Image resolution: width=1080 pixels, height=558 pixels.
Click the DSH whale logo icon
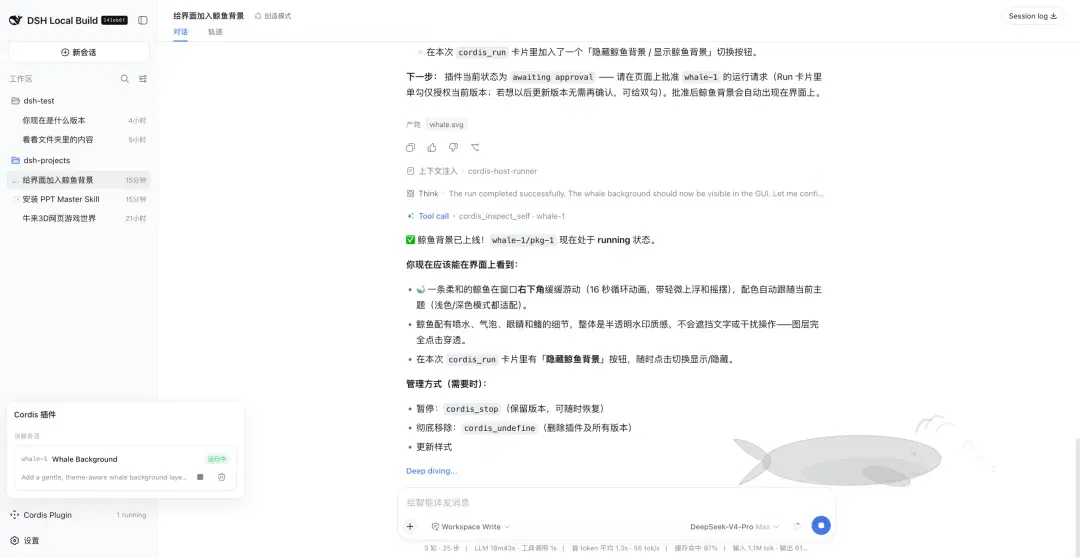[x=16, y=20]
